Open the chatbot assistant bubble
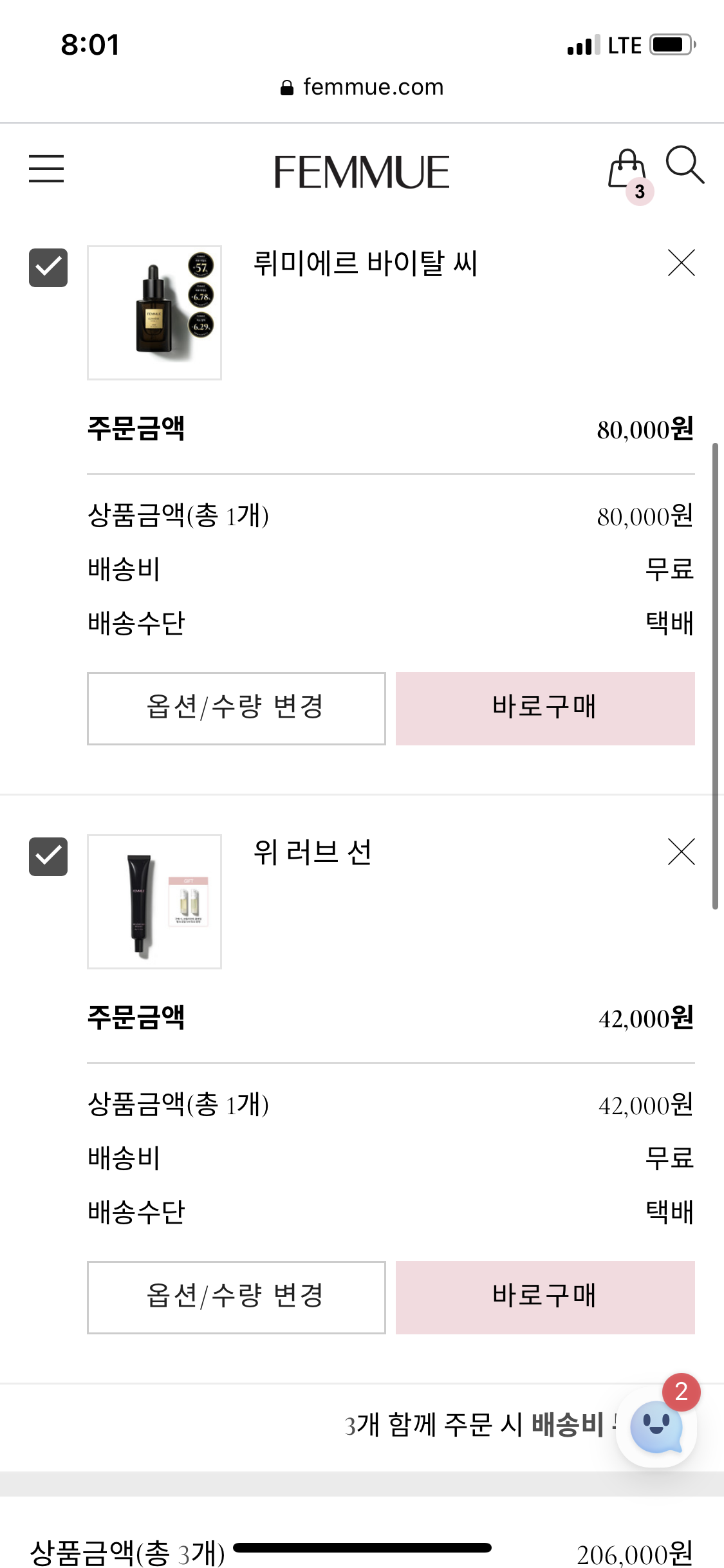Viewport: 724px width, 1568px height. tap(656, 1427)
